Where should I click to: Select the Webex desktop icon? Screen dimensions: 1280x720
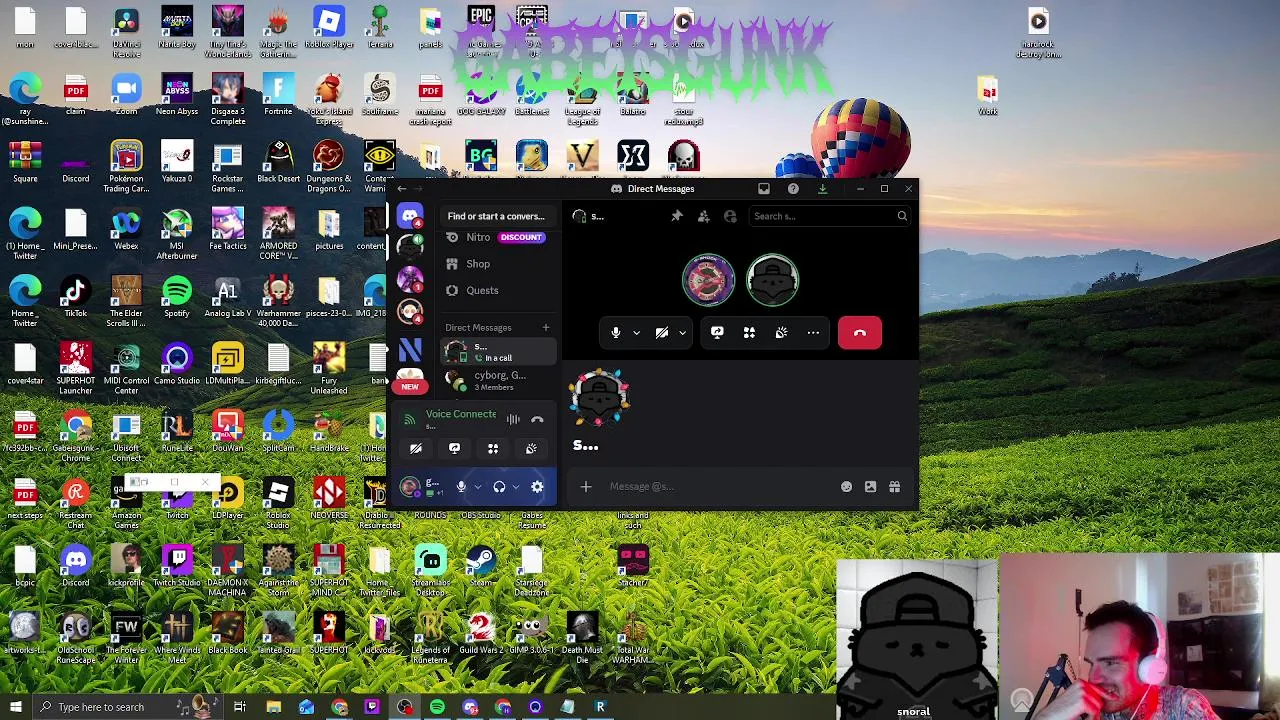click(126, 231)
